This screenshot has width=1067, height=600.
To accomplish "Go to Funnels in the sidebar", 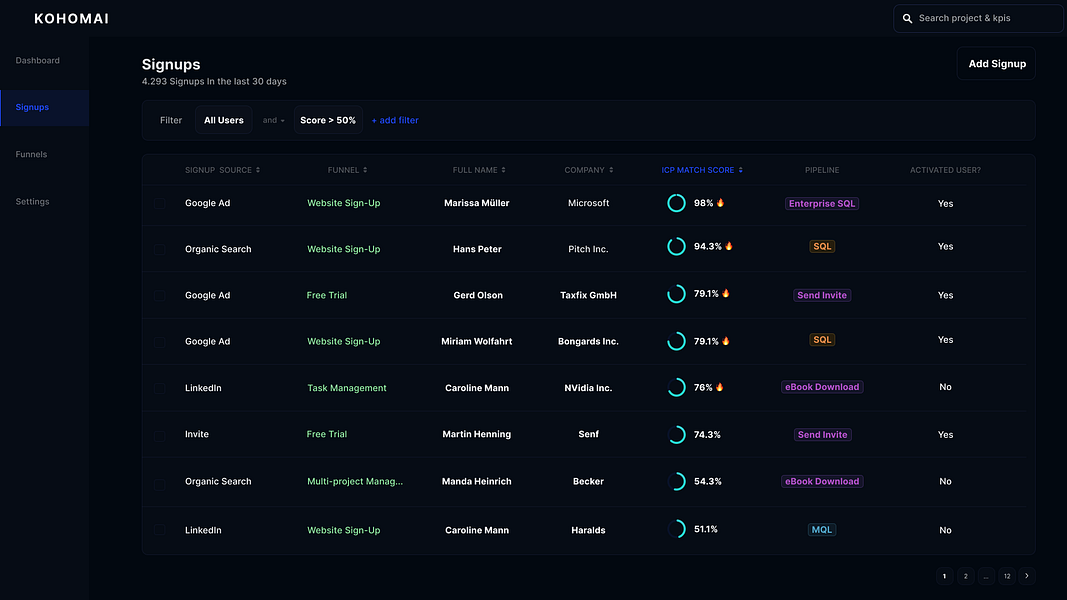I will point(31,155).
